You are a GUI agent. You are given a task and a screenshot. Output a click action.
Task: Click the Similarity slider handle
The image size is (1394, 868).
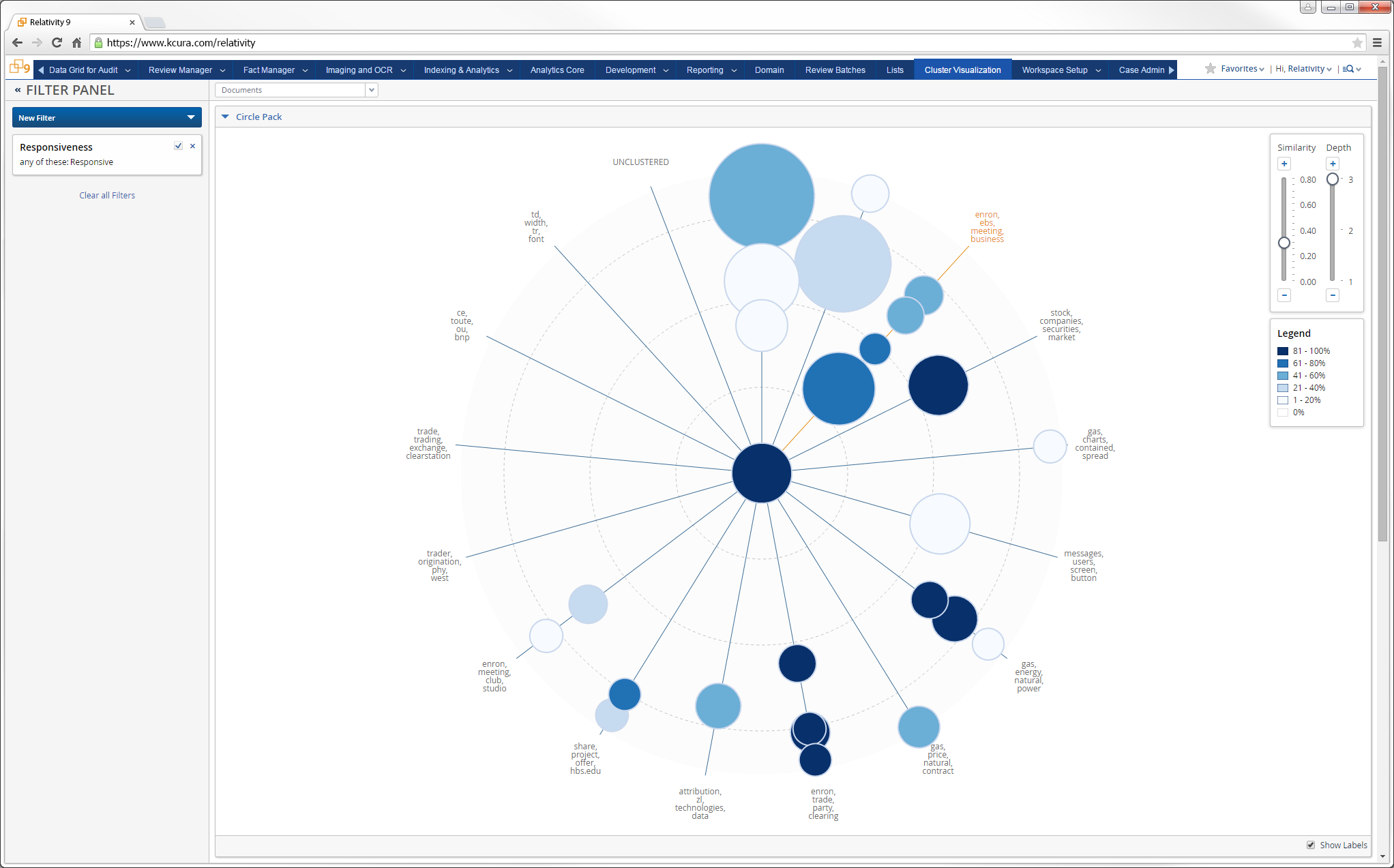tap(1284, 243)
